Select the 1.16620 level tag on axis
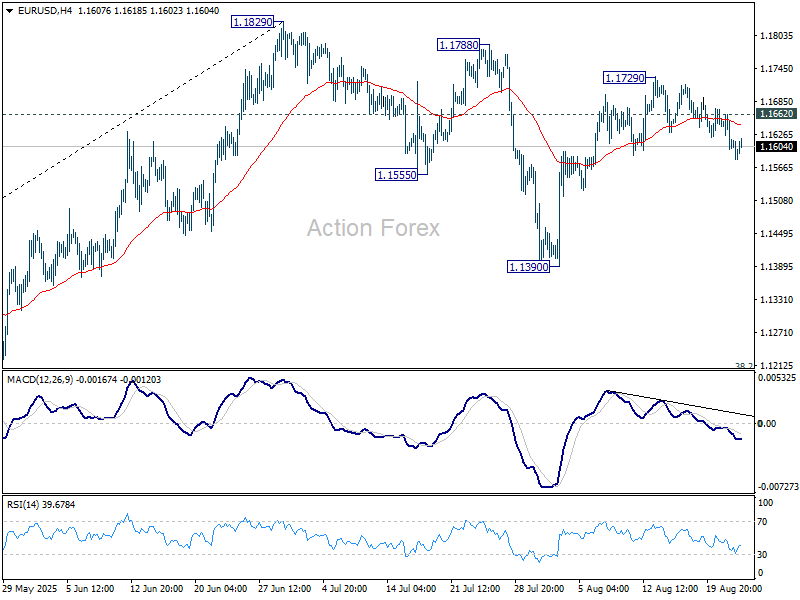 [776, 115]
